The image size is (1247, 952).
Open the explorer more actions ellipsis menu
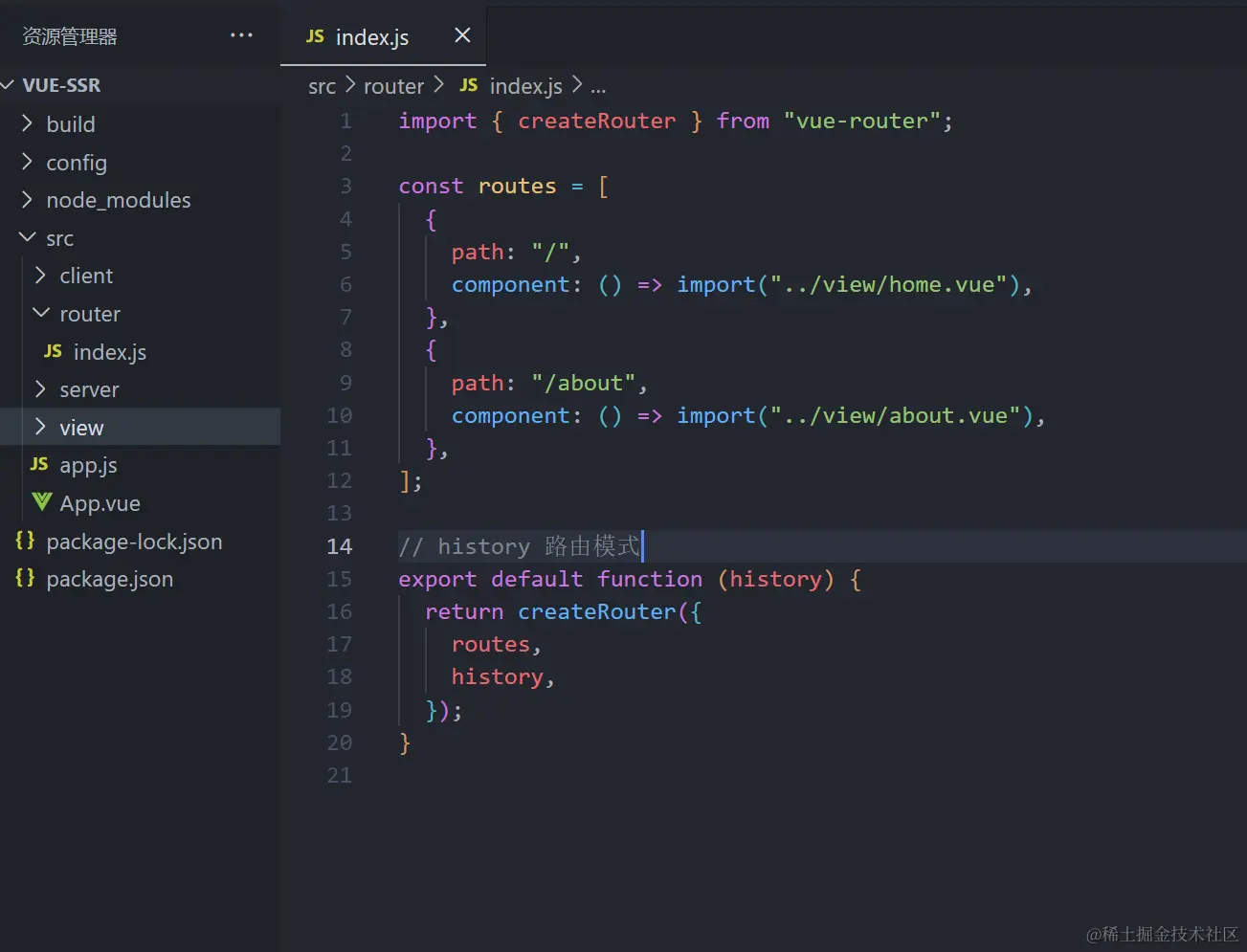click(x=241, y=35)
